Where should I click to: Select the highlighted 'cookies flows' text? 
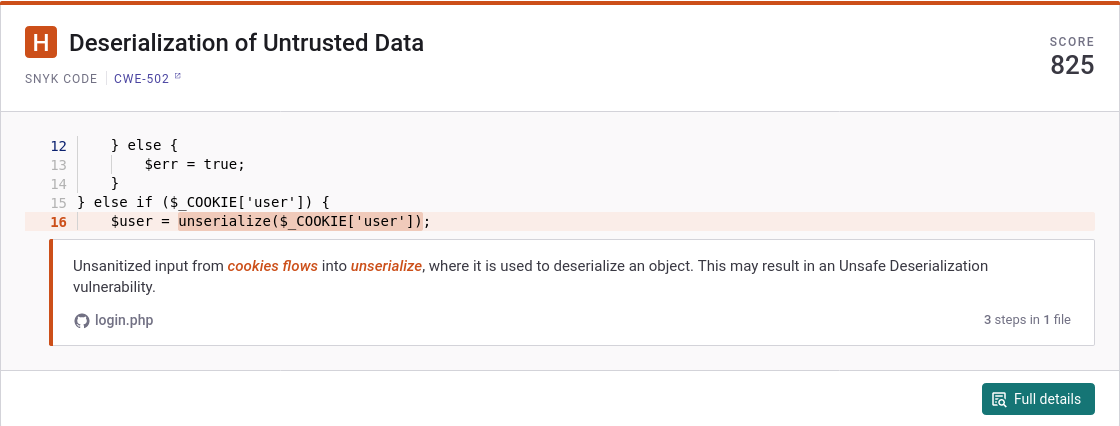coord(273,266)
